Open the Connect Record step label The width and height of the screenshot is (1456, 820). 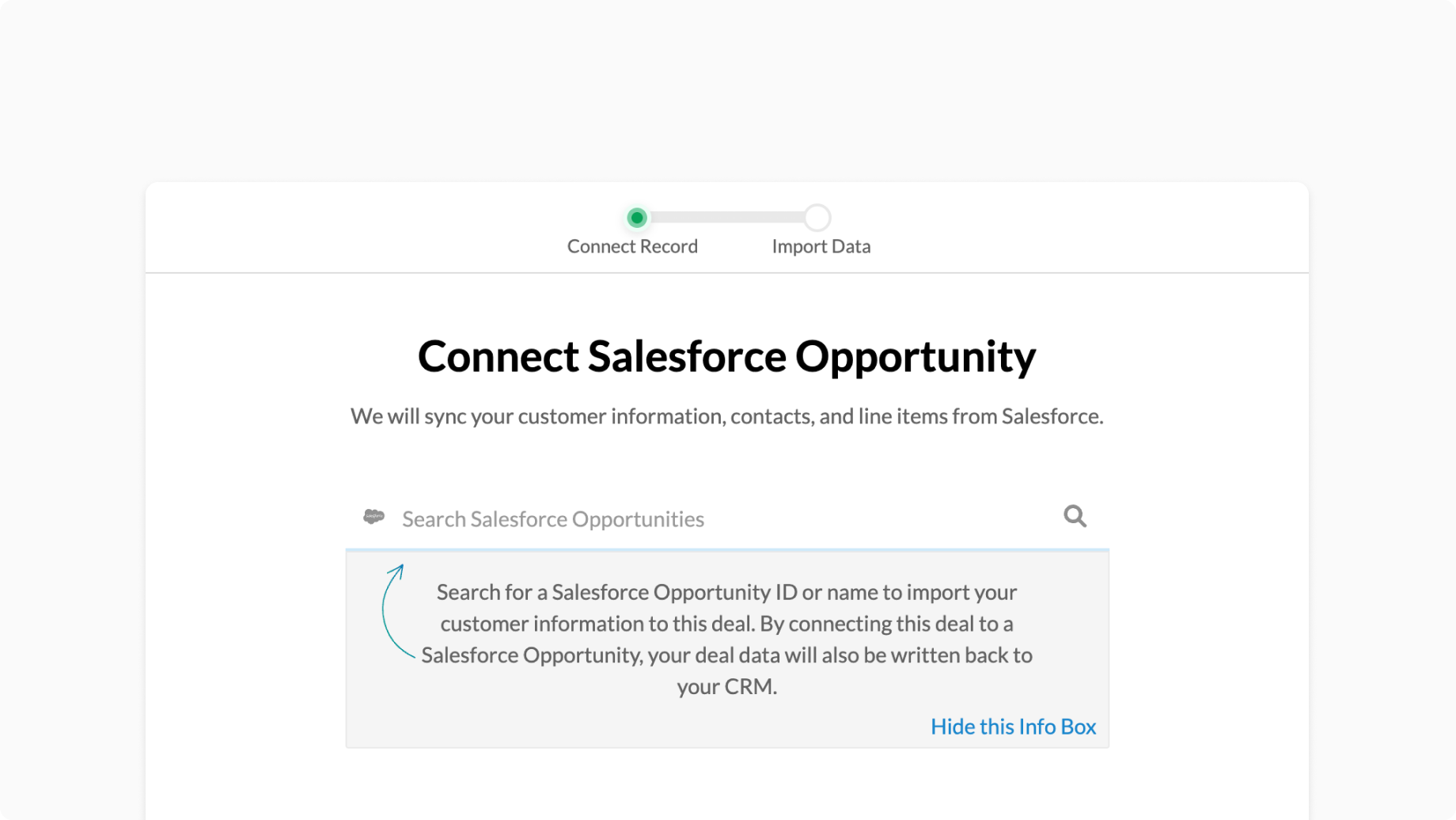tap(632, 246)
